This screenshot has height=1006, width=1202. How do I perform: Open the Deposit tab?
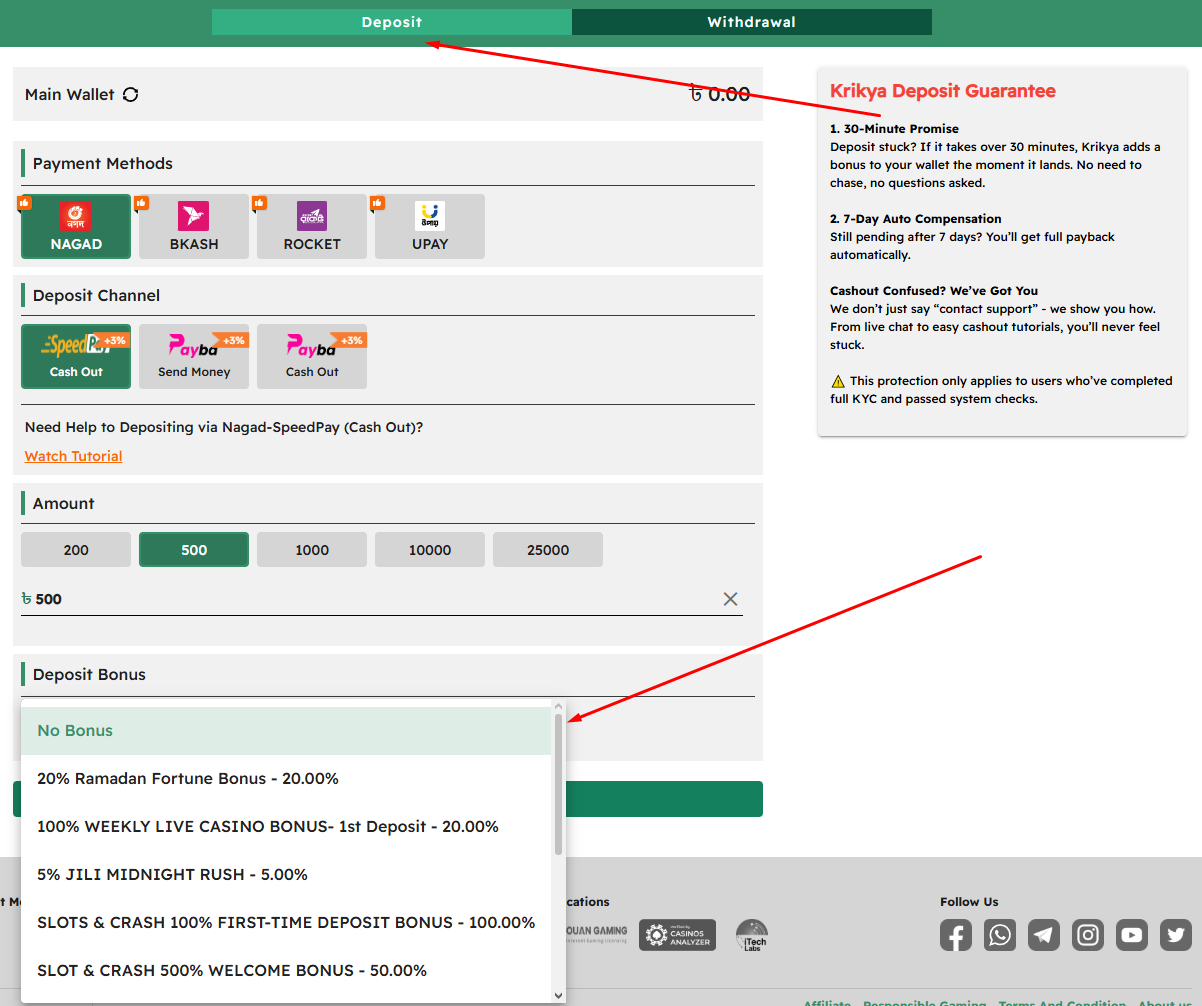[391, 22]
